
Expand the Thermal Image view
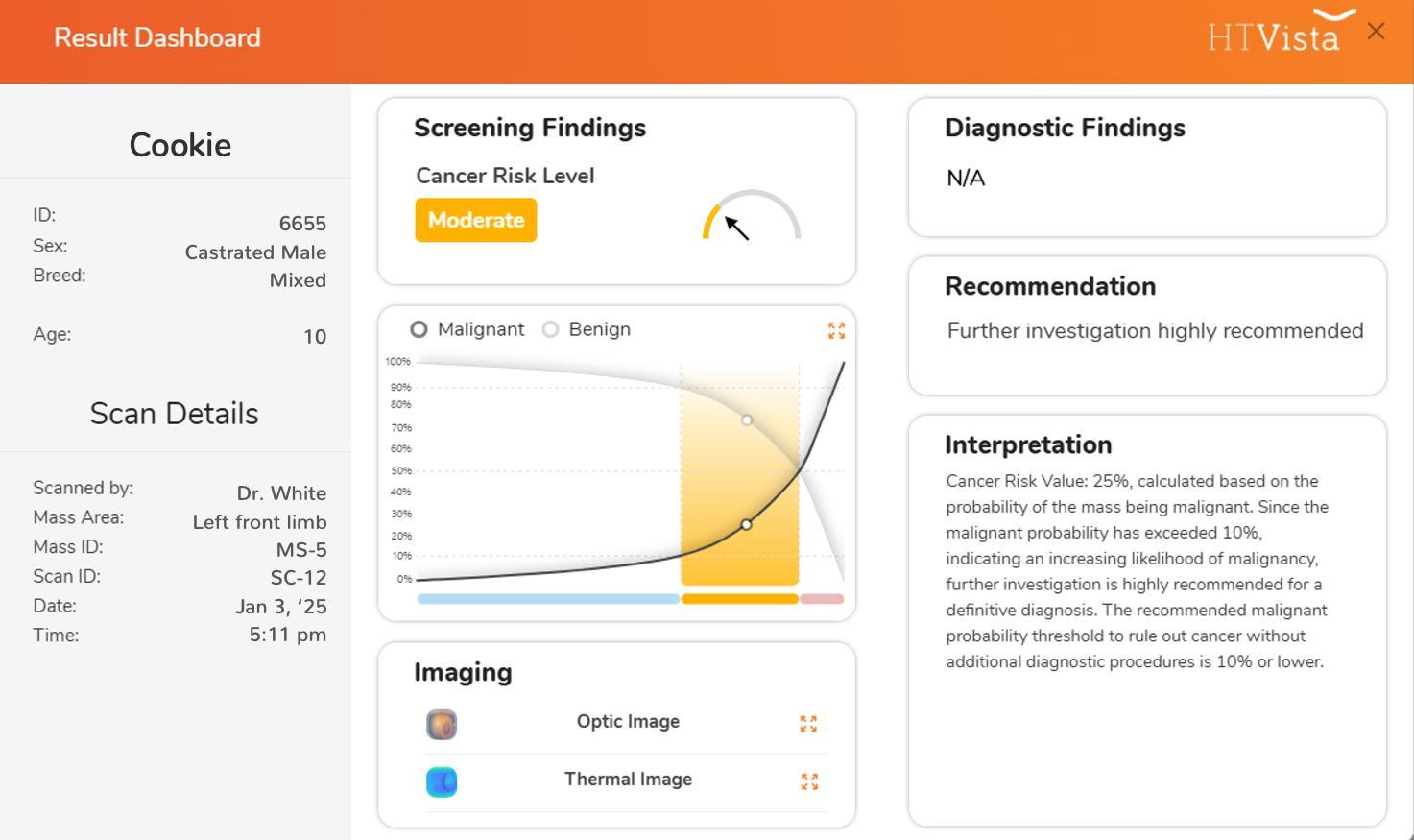pos(809,781)
